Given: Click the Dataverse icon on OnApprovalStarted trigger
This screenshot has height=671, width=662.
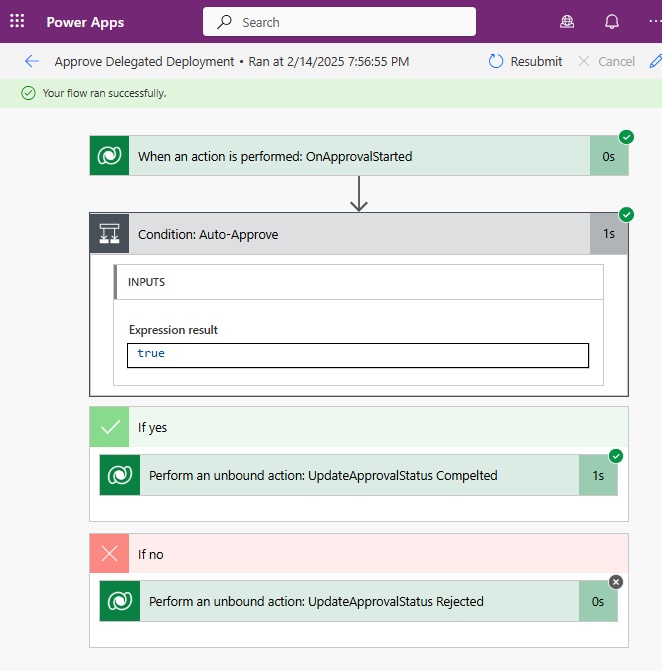Looking at the screenshot, I should pyautogui.click(x=109, y=156).
